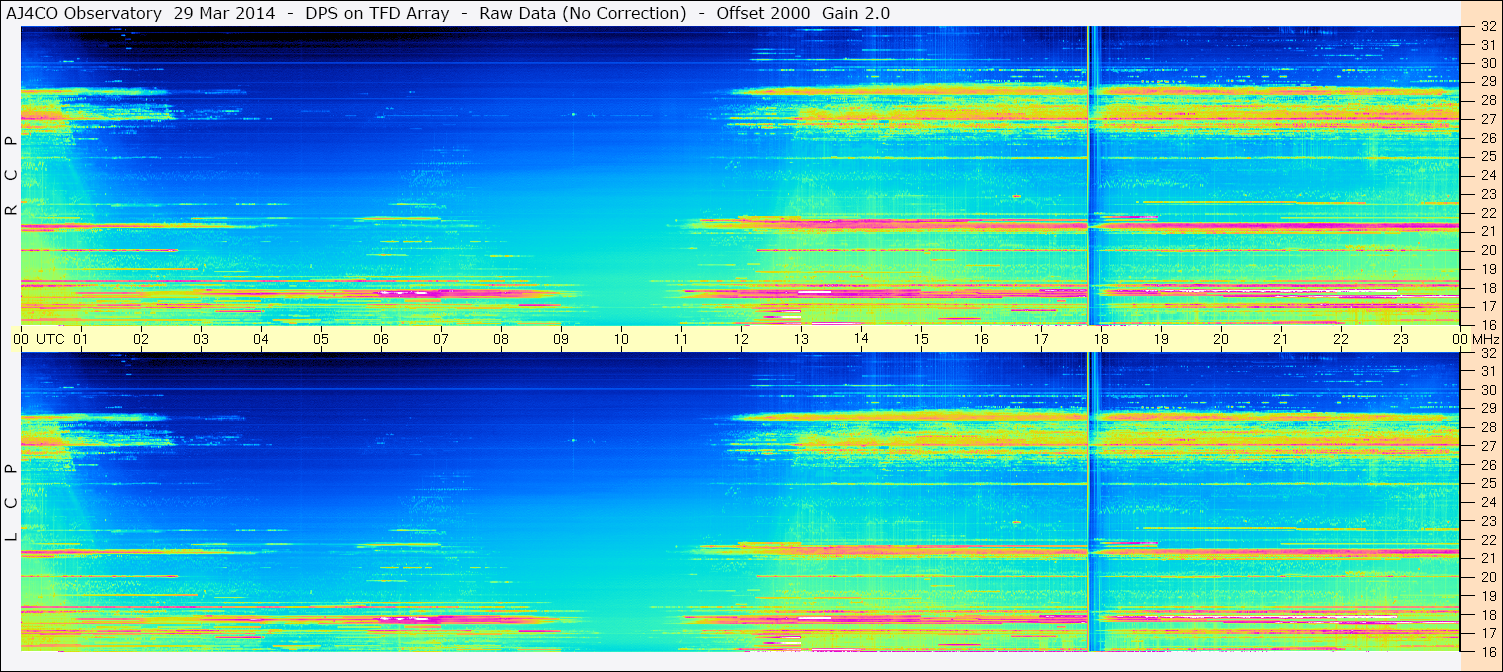Click the "26" MHz label of RCP plot
The height and width of the screenshot is (672, 1503).
click(1488, 138)
